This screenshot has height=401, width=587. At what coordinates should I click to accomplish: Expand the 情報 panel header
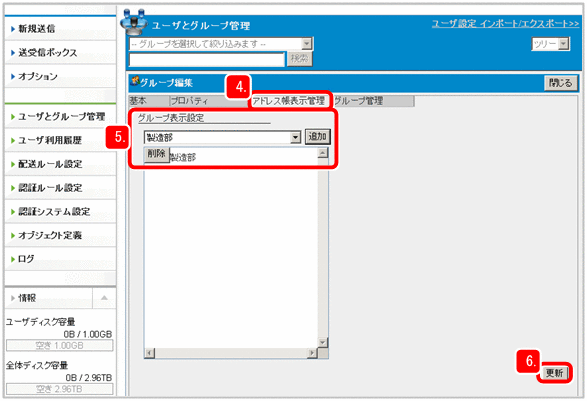point(49,298)
